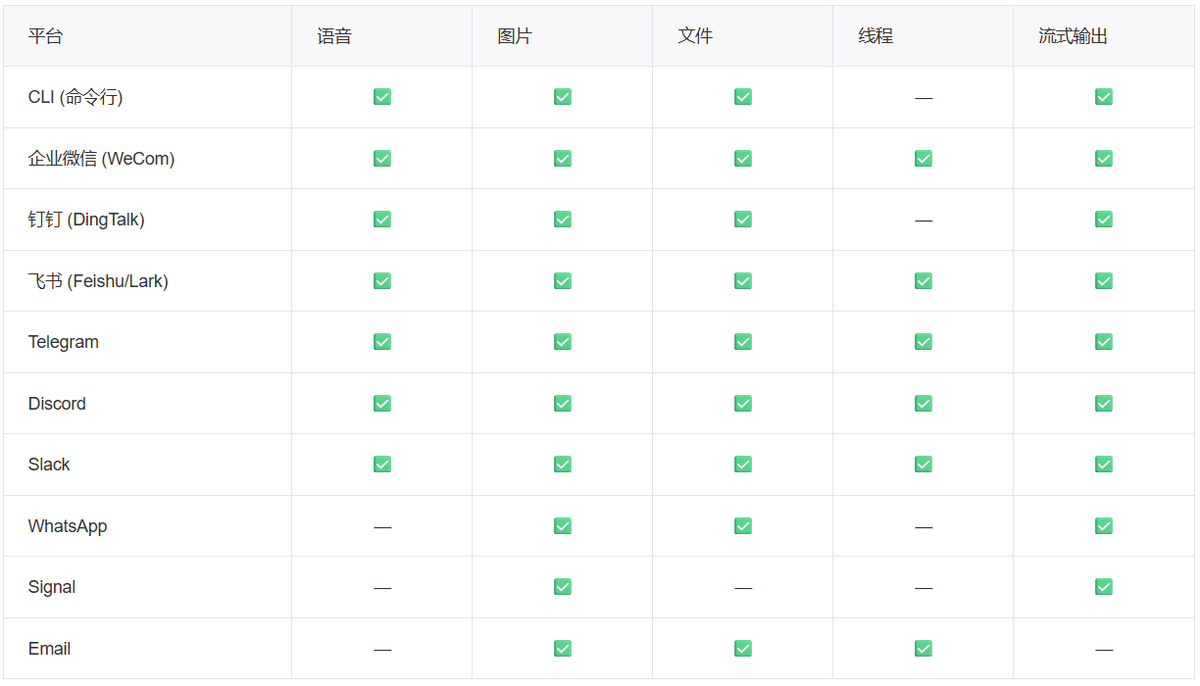Click the Email threads (线程) checkmark
1200x686 pixels.
point(923,648)
